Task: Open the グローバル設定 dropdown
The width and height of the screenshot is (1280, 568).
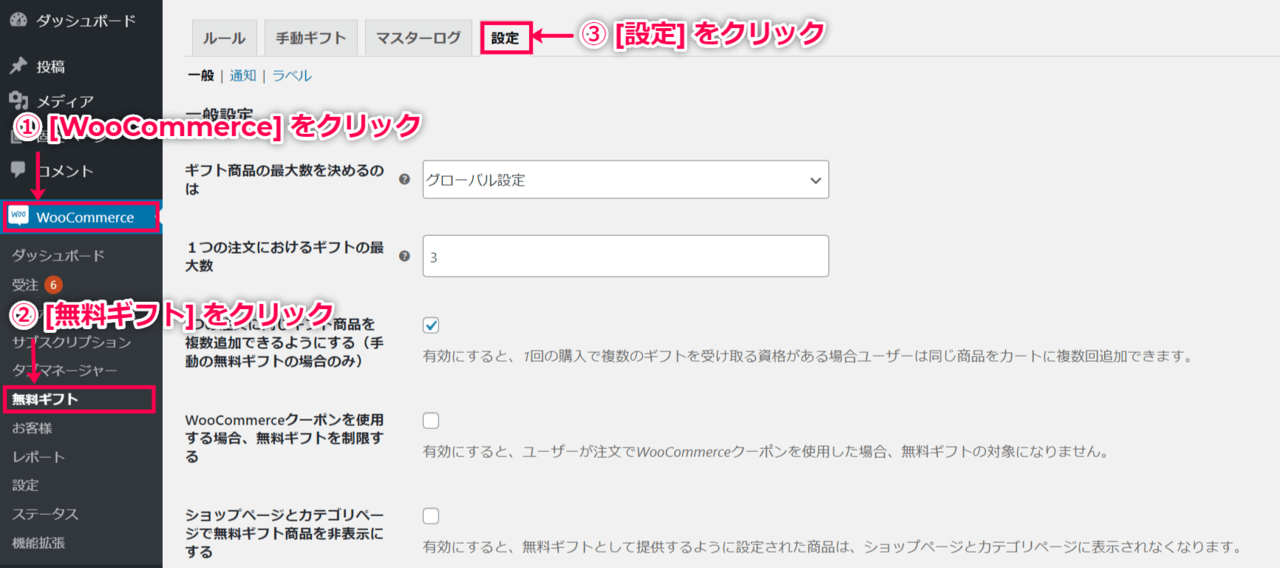Action: (626, 180)
